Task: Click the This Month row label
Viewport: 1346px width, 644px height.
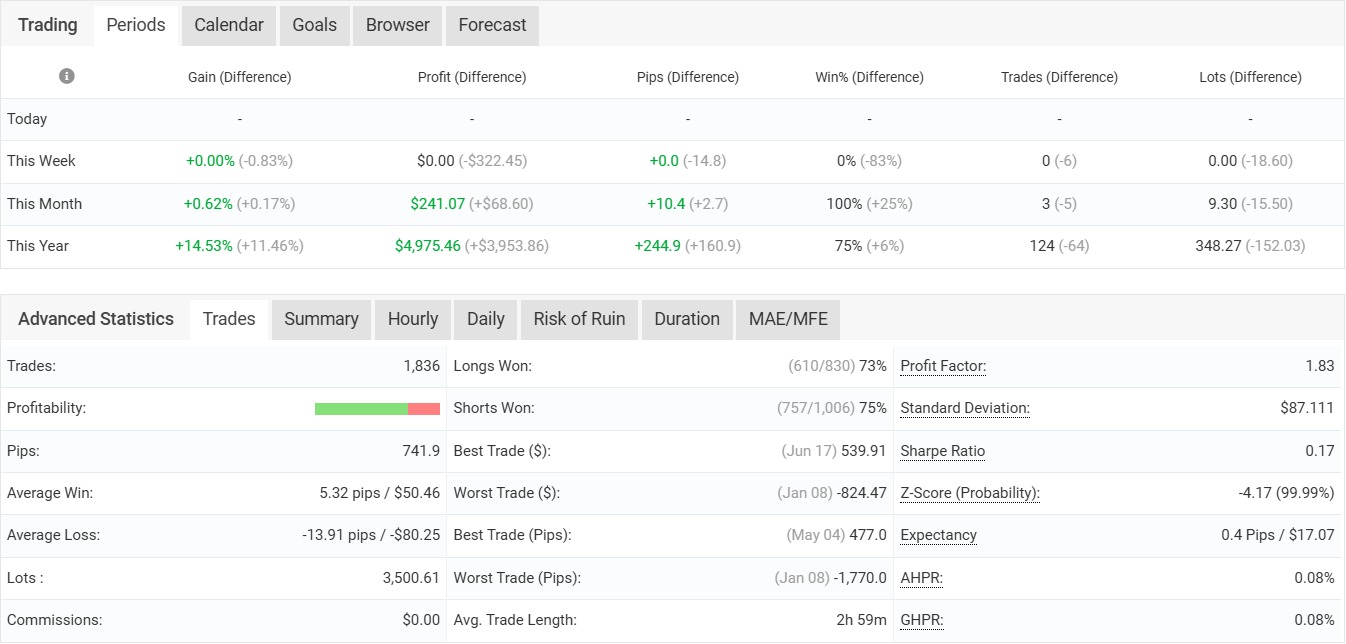Action: [x=44, y=204]
